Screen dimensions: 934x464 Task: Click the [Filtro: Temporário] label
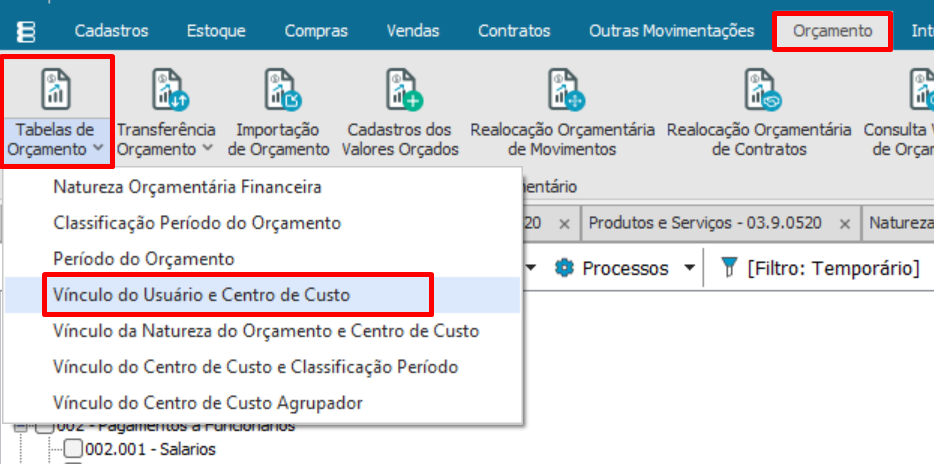click(x=833, y=268)
